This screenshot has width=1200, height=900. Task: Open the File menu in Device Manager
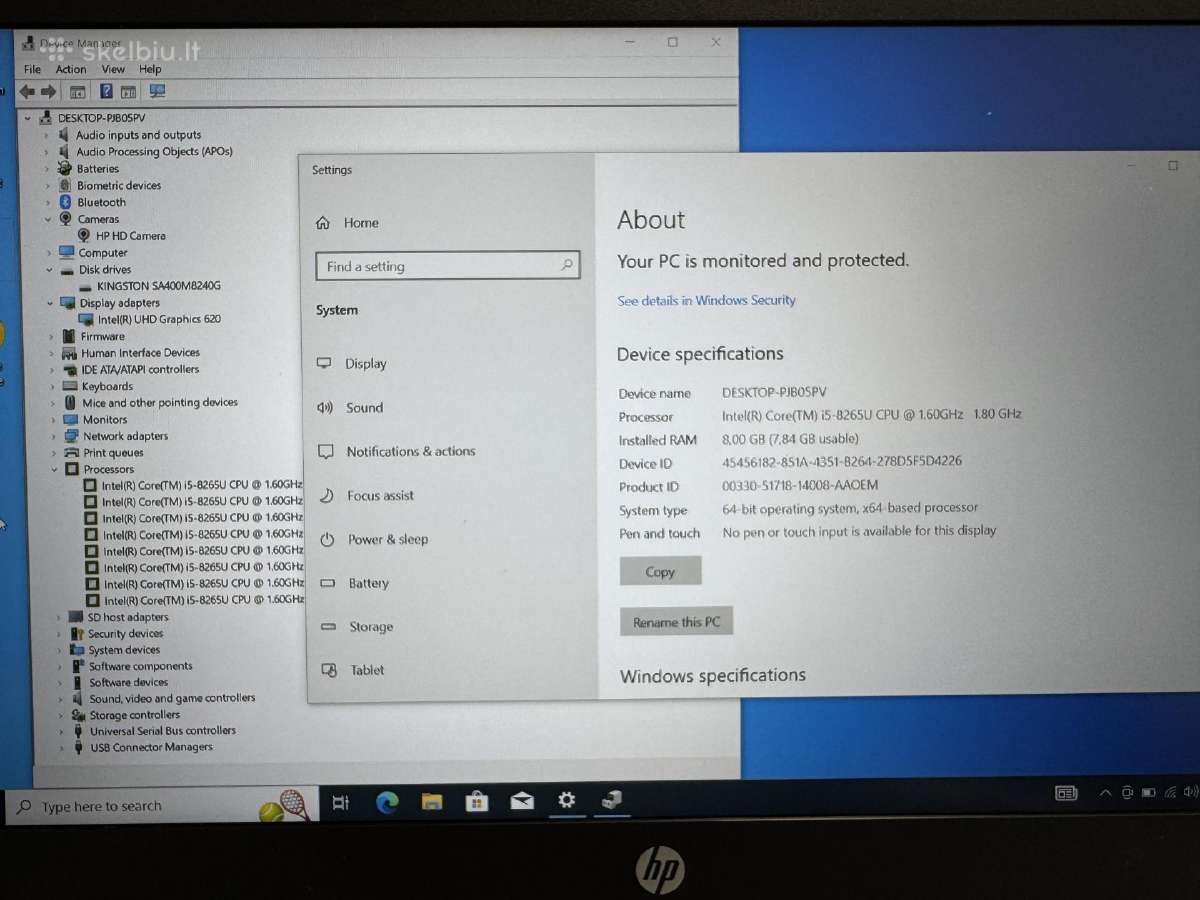32,69
